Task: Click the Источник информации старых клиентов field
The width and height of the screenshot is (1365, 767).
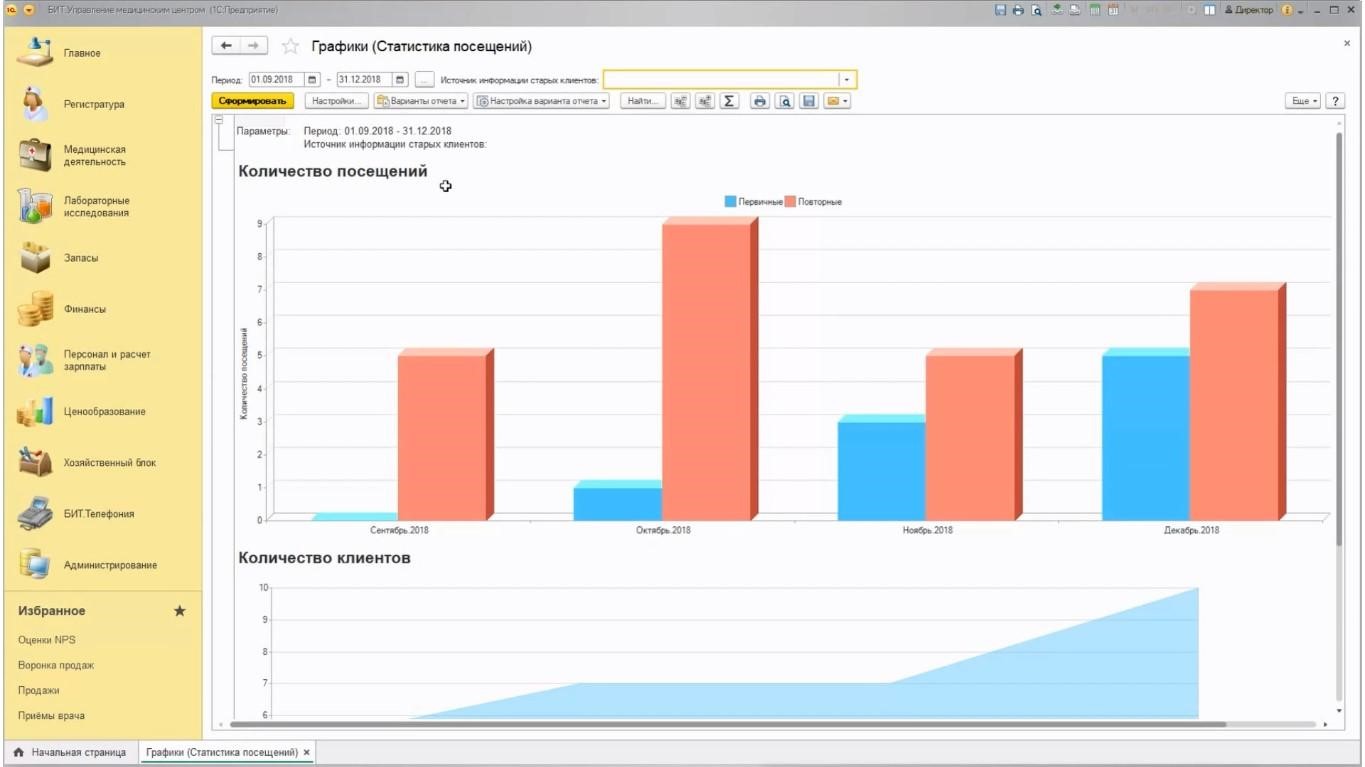Action: click(720, 80)
